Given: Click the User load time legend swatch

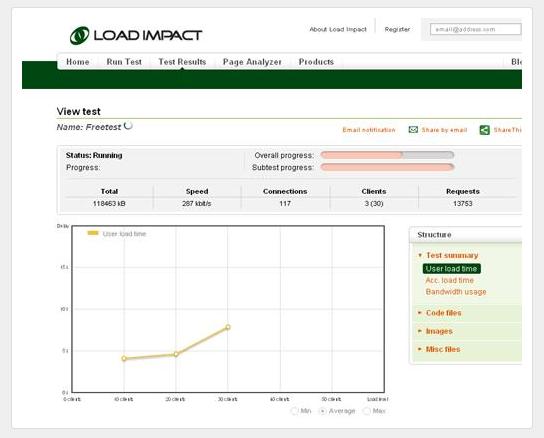Looking at the screenshot, I should [x=93, y=233].
